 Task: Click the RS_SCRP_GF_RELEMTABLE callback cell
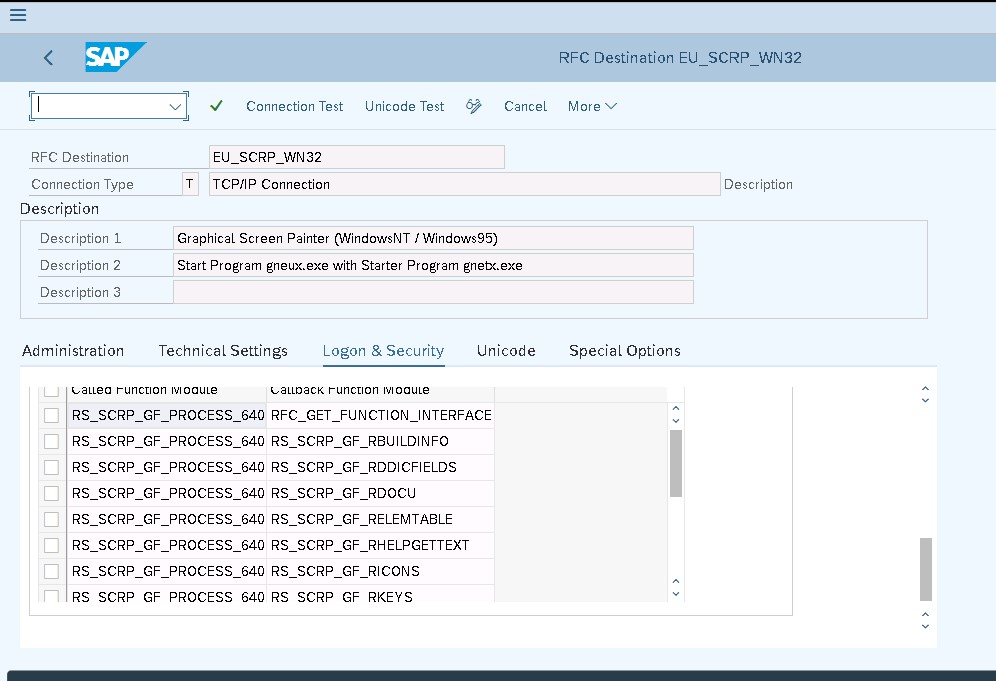(380, 520)
